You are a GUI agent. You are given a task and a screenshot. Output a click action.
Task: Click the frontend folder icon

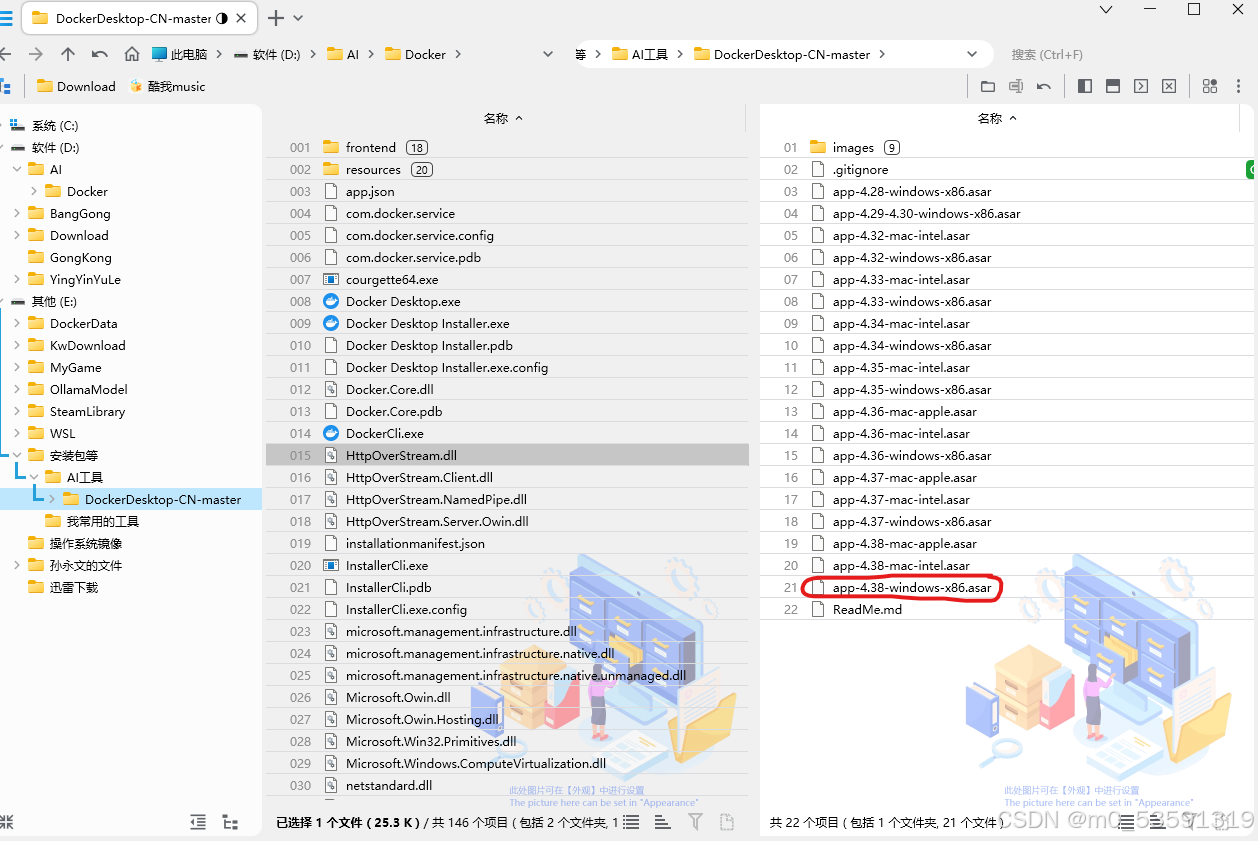[331, 147]
